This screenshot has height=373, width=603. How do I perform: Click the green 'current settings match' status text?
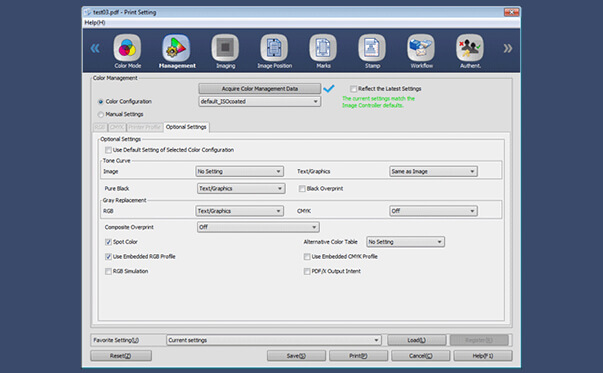point(378,102)
